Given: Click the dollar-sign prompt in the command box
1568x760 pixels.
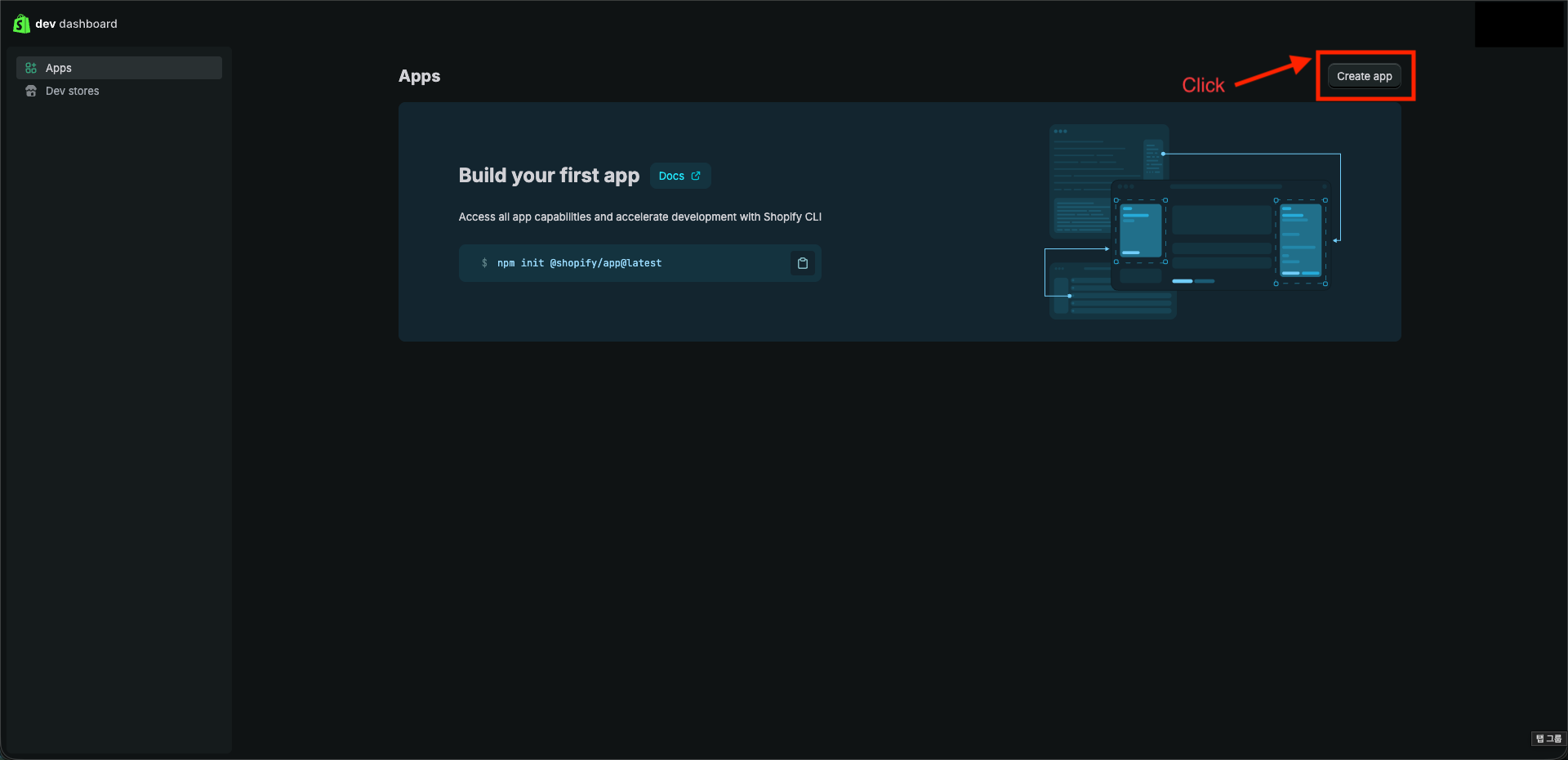Looking at the screenshot, I should (484, 263).
